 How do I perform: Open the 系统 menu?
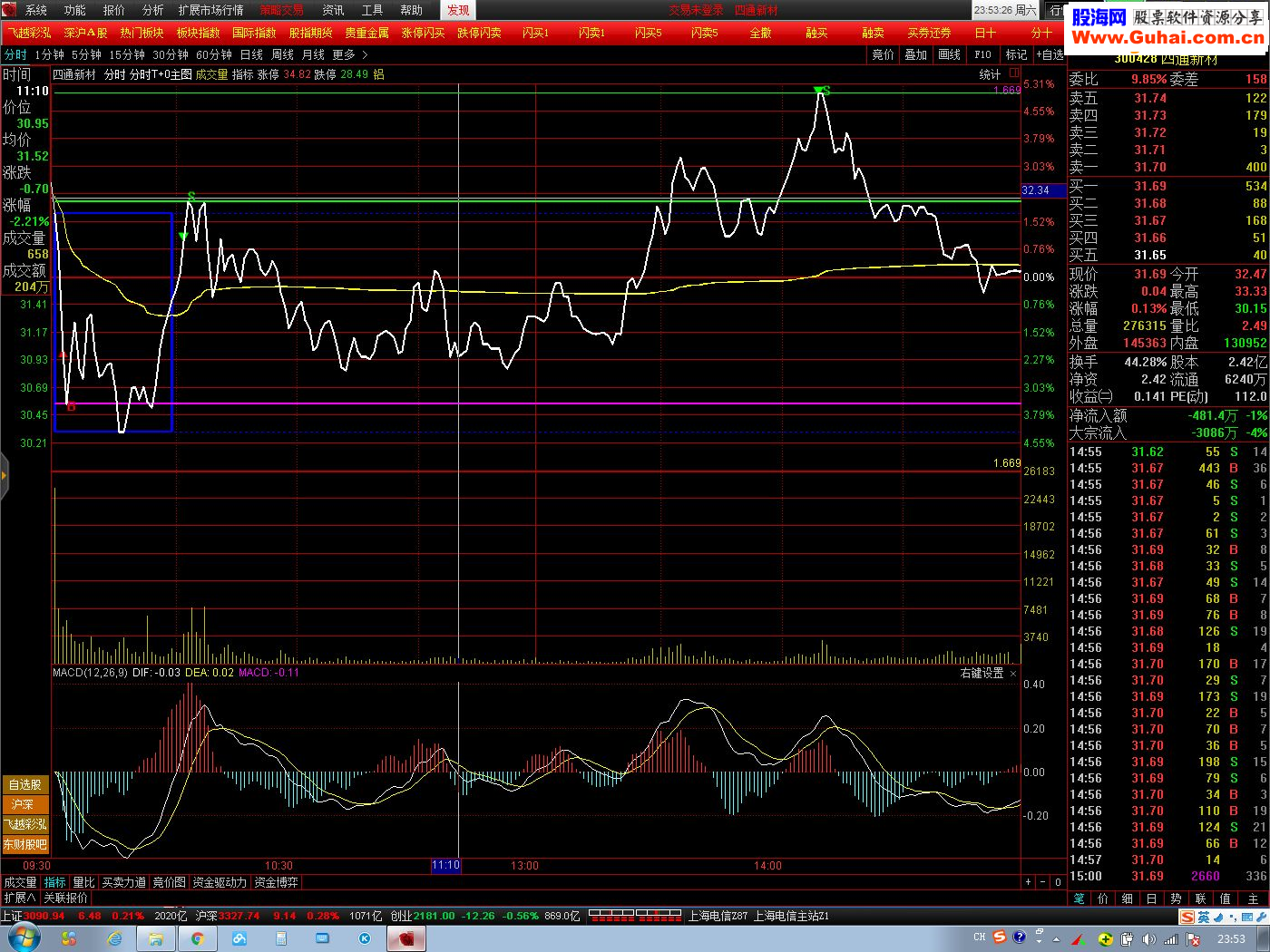[36, 10]
